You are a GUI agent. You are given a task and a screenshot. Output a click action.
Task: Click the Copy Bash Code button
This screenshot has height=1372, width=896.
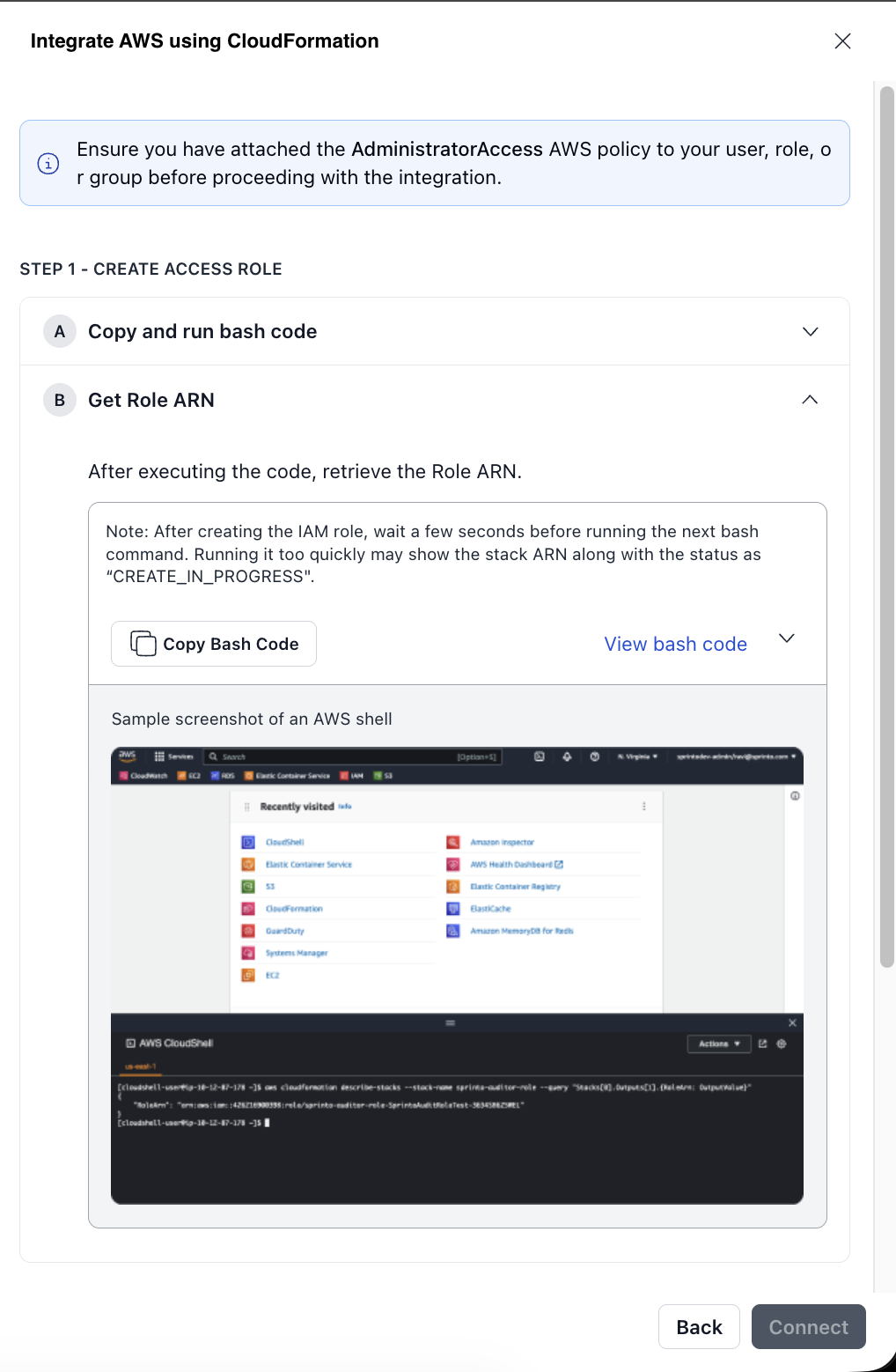click(214, 644)
